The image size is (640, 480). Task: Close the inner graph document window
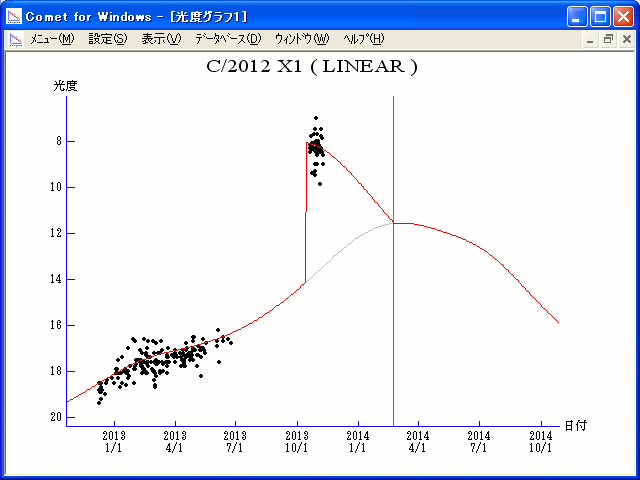click(627, 40)
